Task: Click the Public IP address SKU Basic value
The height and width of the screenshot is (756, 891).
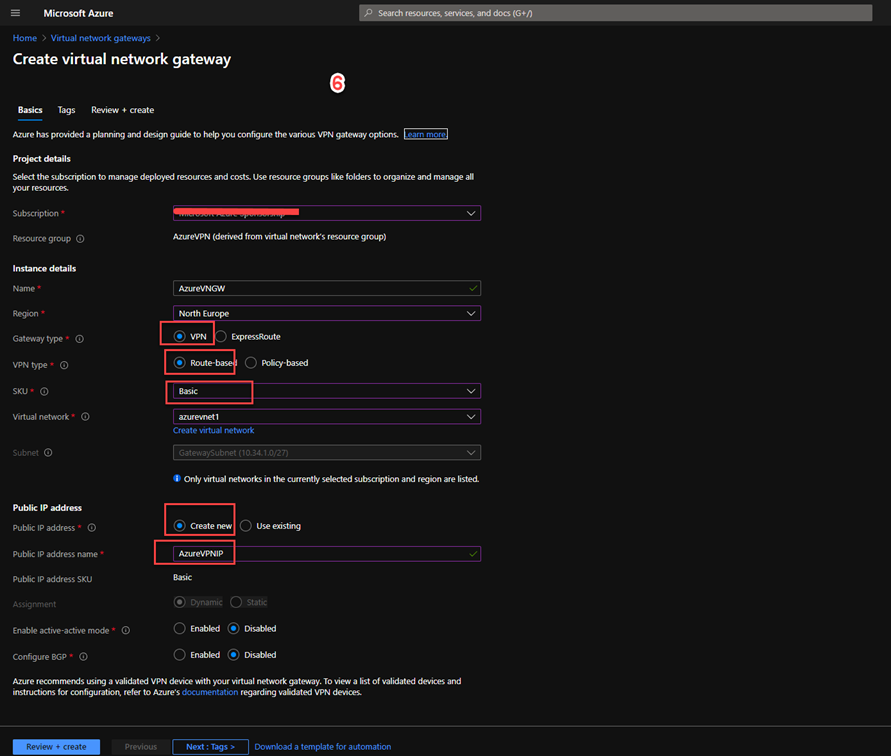Action: [182, 577]
